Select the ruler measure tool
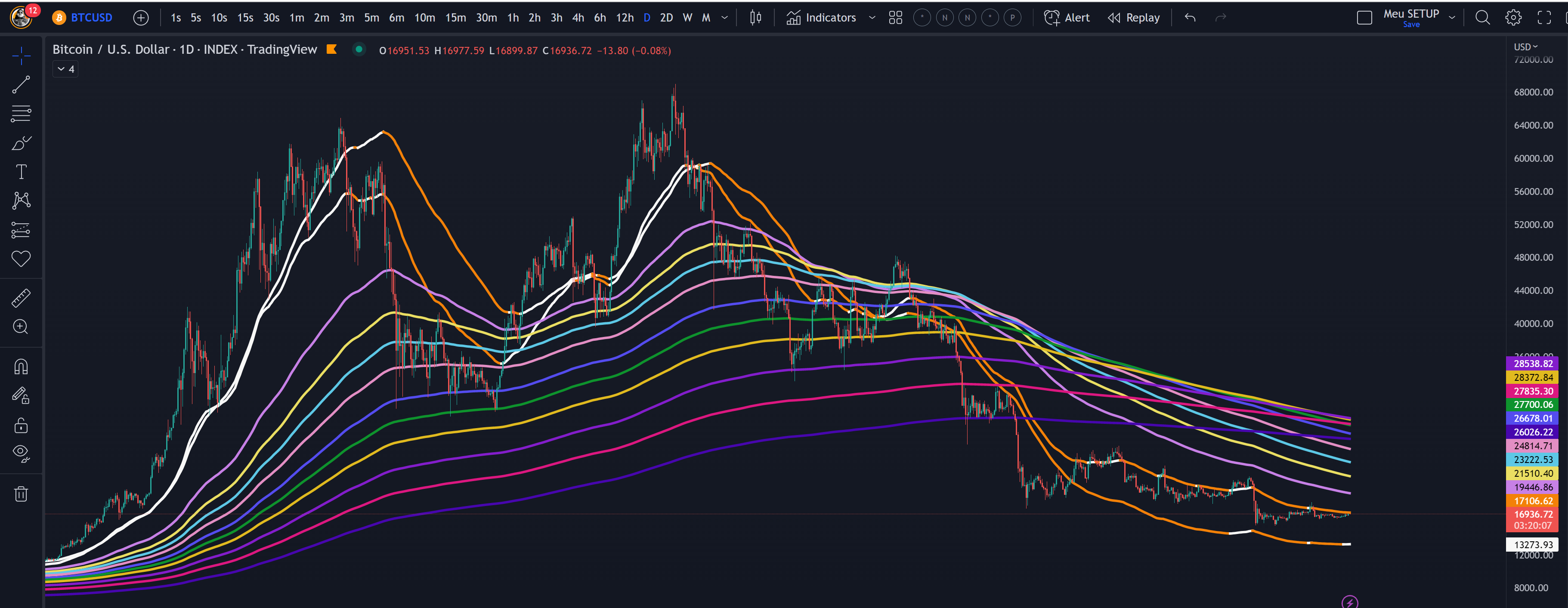The width and height of the screenshot is (1568, 608). pyautogui.click(x=21, y=298)
